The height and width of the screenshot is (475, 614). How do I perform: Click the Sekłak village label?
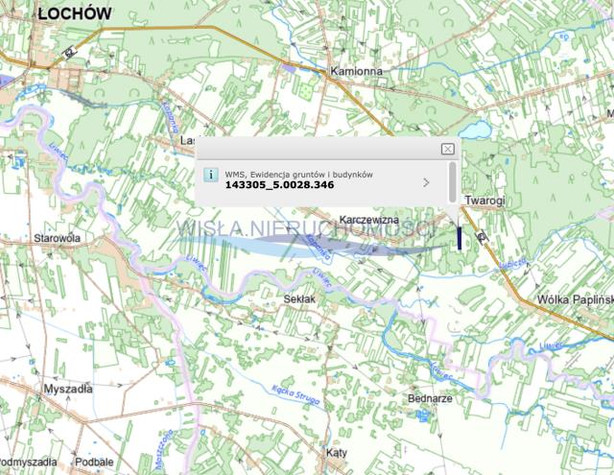(299, 299)
